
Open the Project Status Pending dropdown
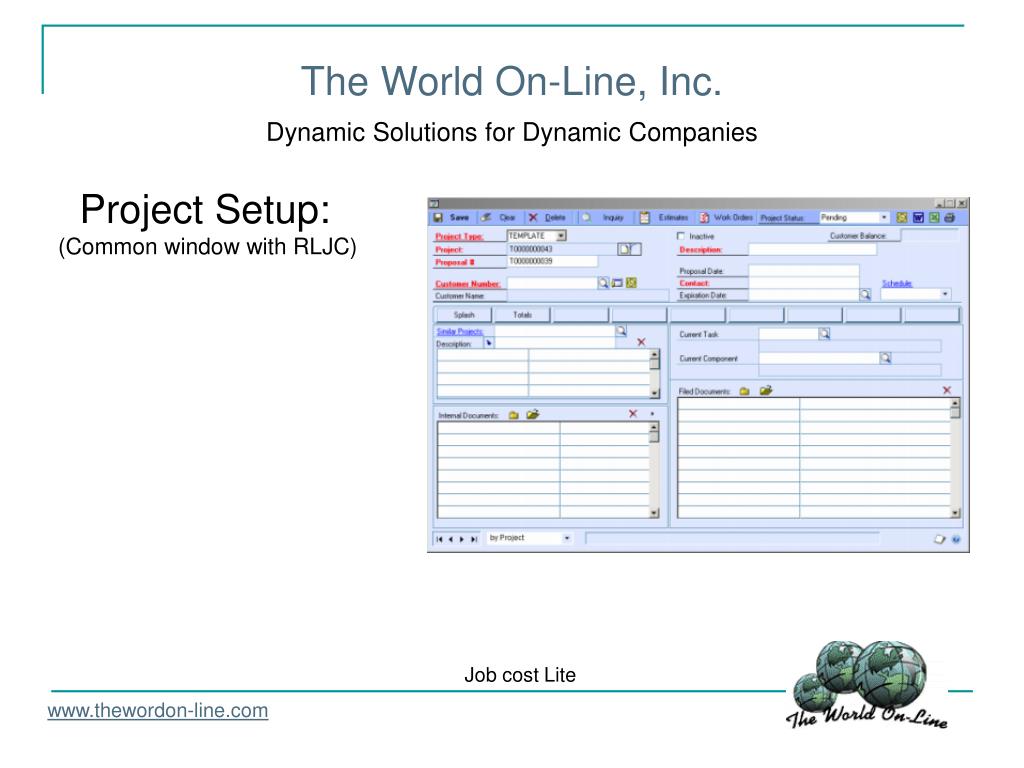tap(884, 217)
